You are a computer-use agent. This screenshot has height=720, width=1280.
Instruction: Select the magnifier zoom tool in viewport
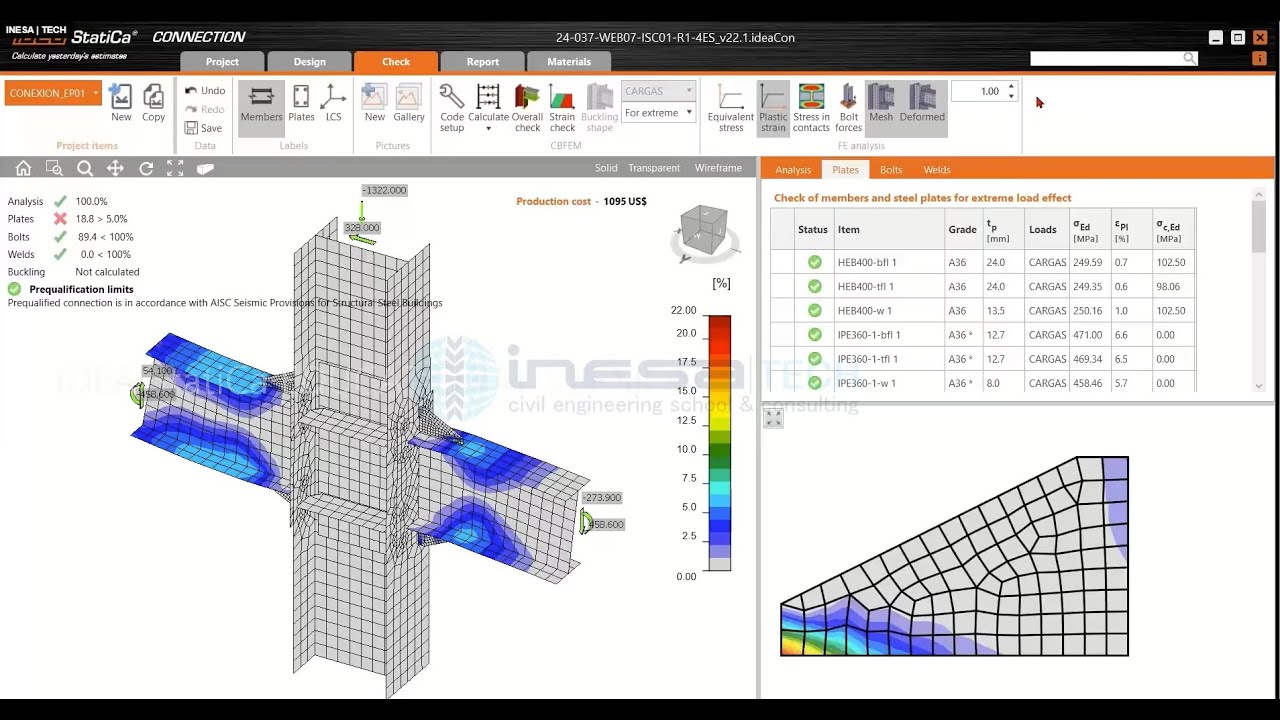coord(85,168)
